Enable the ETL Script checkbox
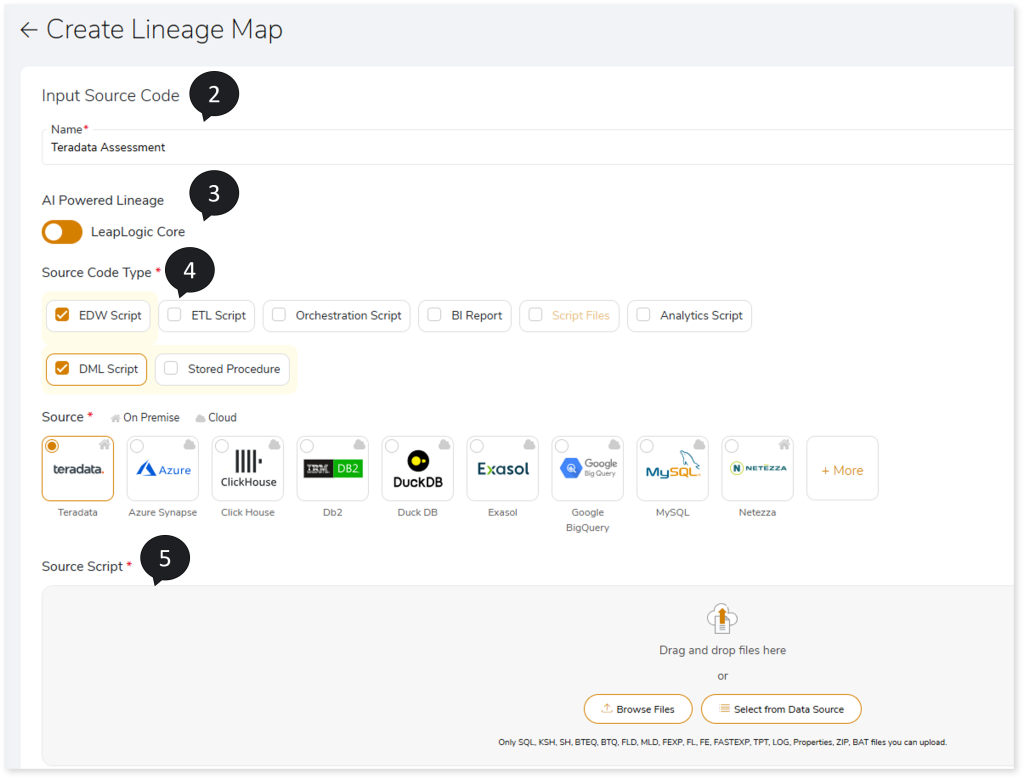Viewport: 1024px width, 779px height. click(175, 315)
